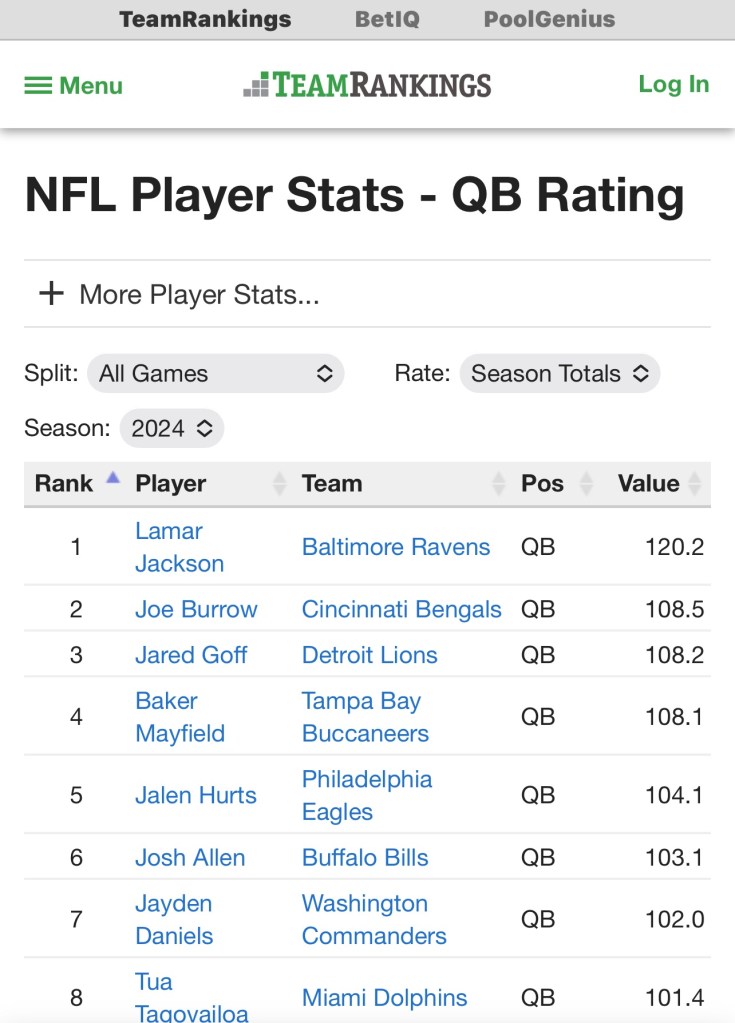Click the Log In link
This screenshot has height=1023, width=735.
coord(673,85)
